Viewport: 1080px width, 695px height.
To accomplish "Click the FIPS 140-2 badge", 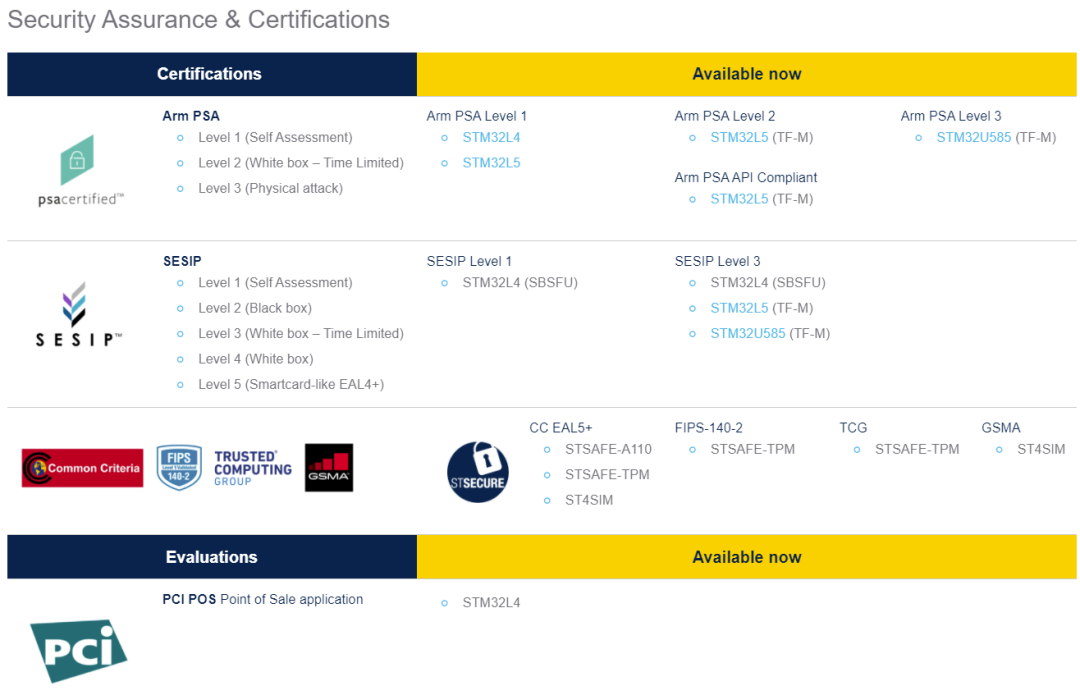I will pos(179,467).
